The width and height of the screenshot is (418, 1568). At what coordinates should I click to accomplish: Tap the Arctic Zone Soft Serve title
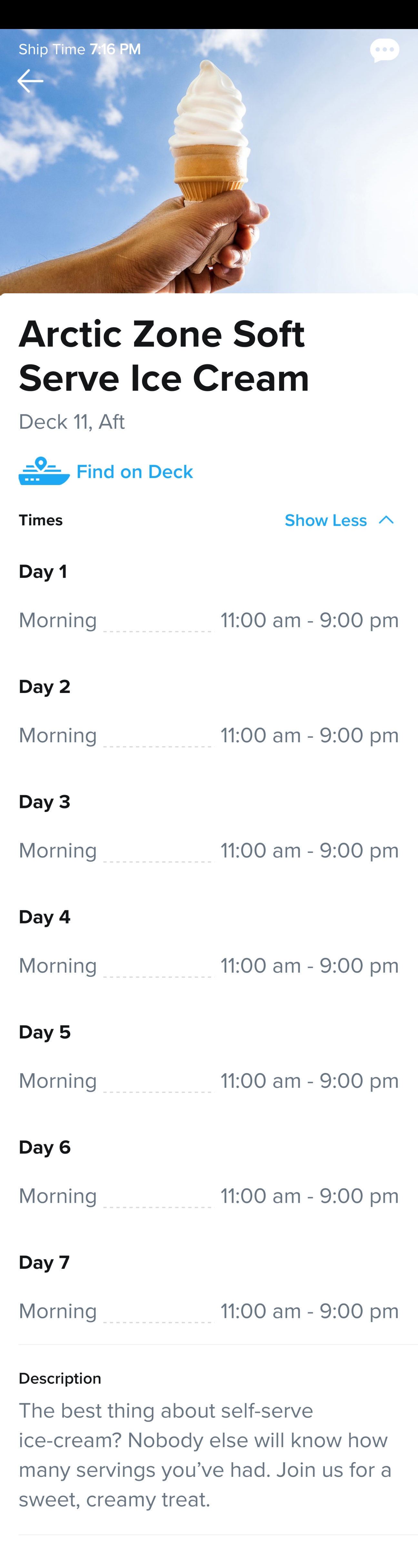click(164, 356)
